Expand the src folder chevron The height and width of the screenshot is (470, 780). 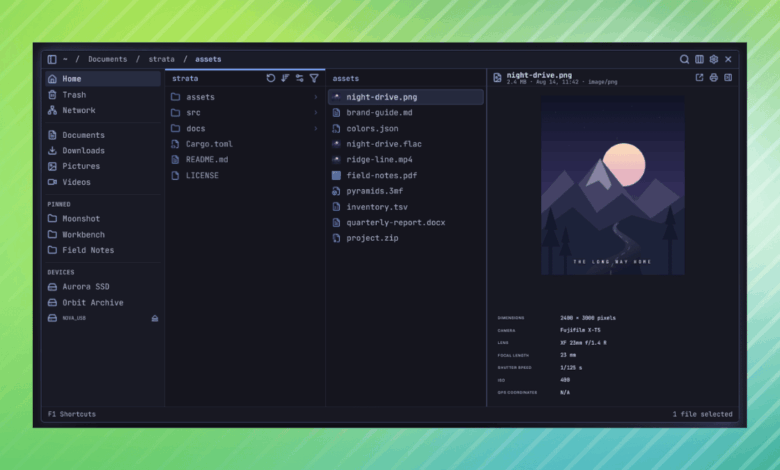315,113
